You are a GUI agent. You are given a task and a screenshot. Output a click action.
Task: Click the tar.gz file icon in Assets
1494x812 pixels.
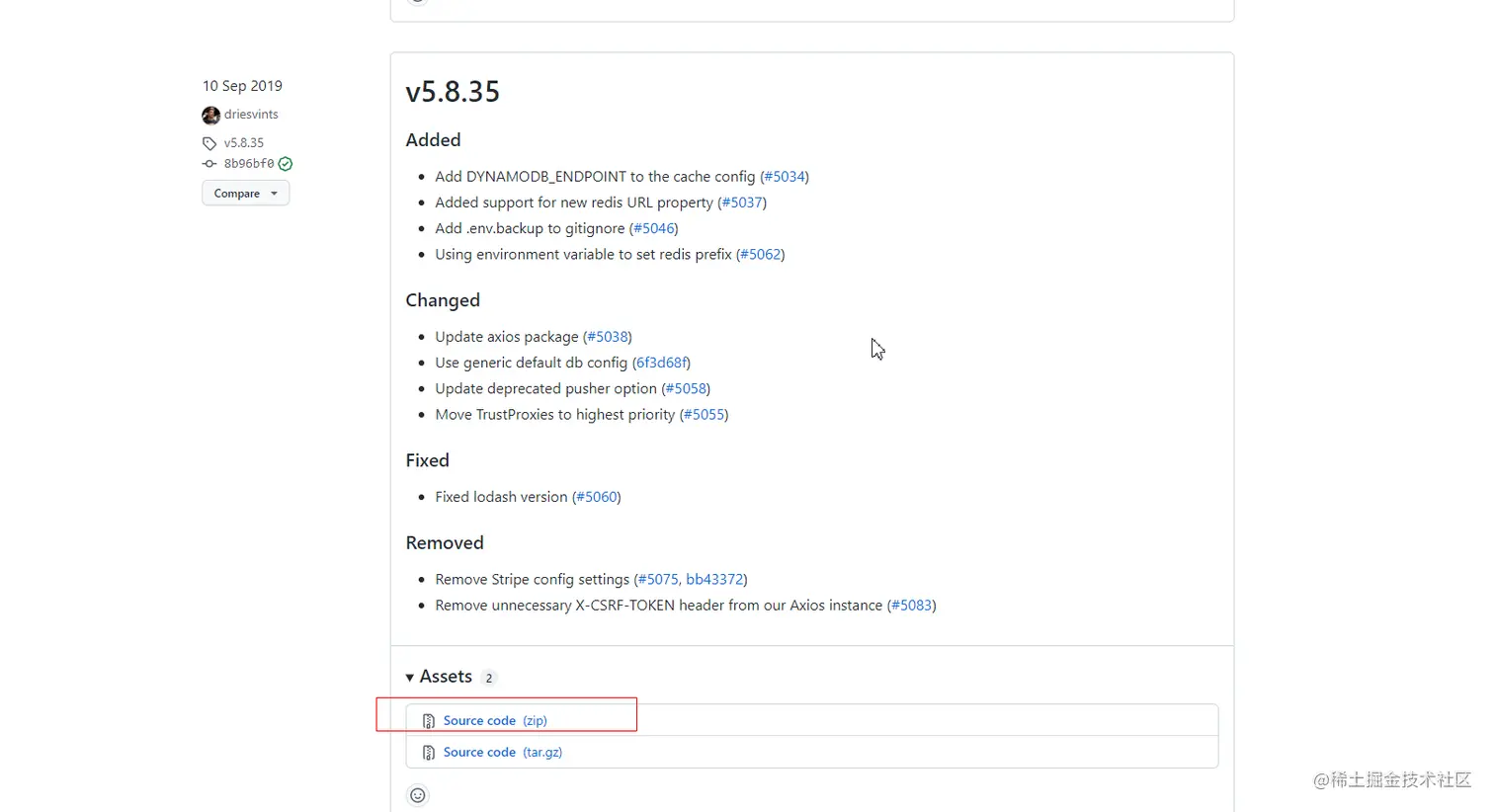pyautogui.click(x=429, y=753)
